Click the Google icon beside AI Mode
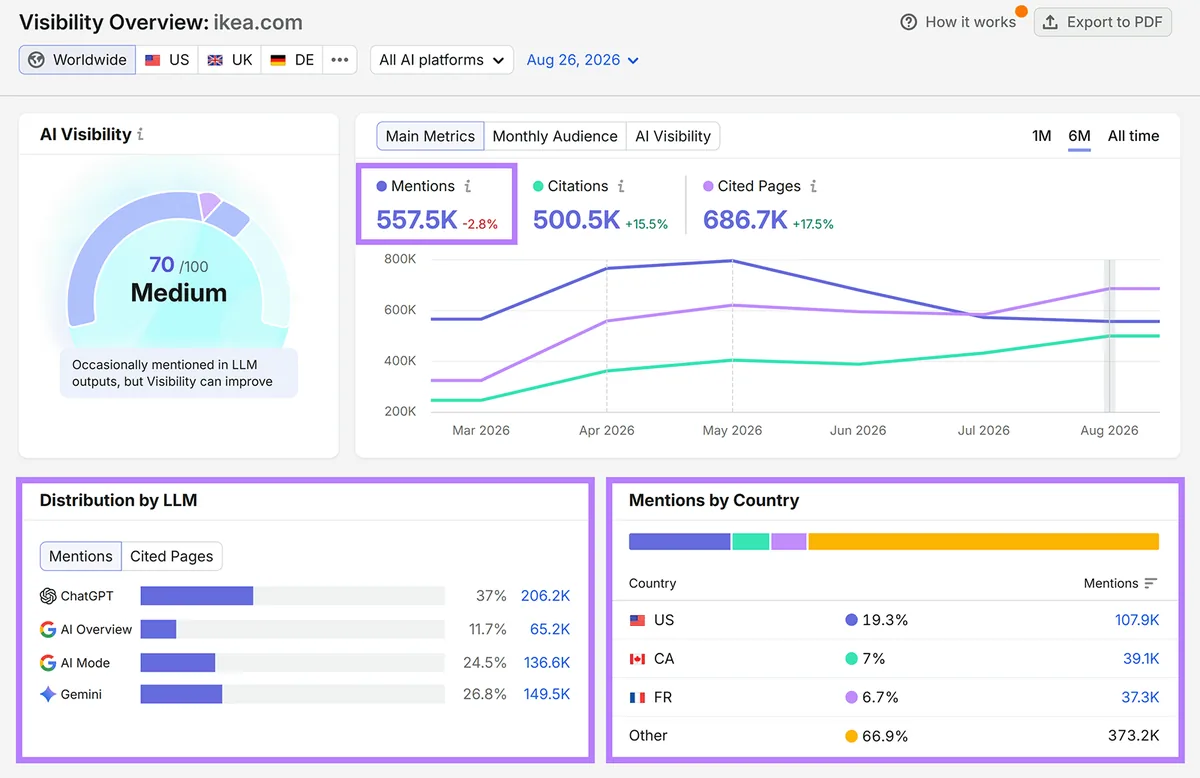 48,663
